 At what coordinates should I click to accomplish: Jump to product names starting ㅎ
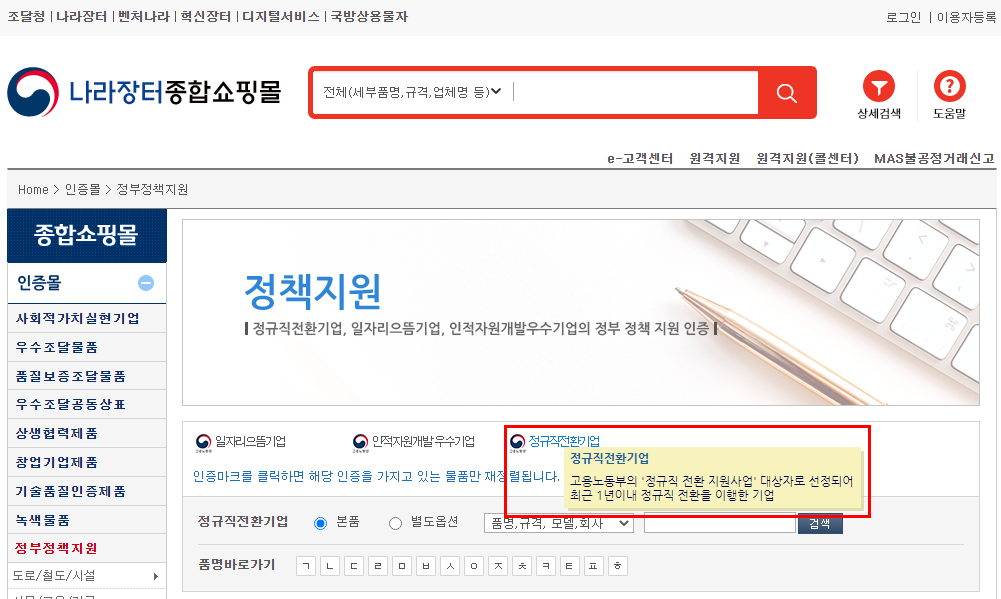(x=618, y=566)
